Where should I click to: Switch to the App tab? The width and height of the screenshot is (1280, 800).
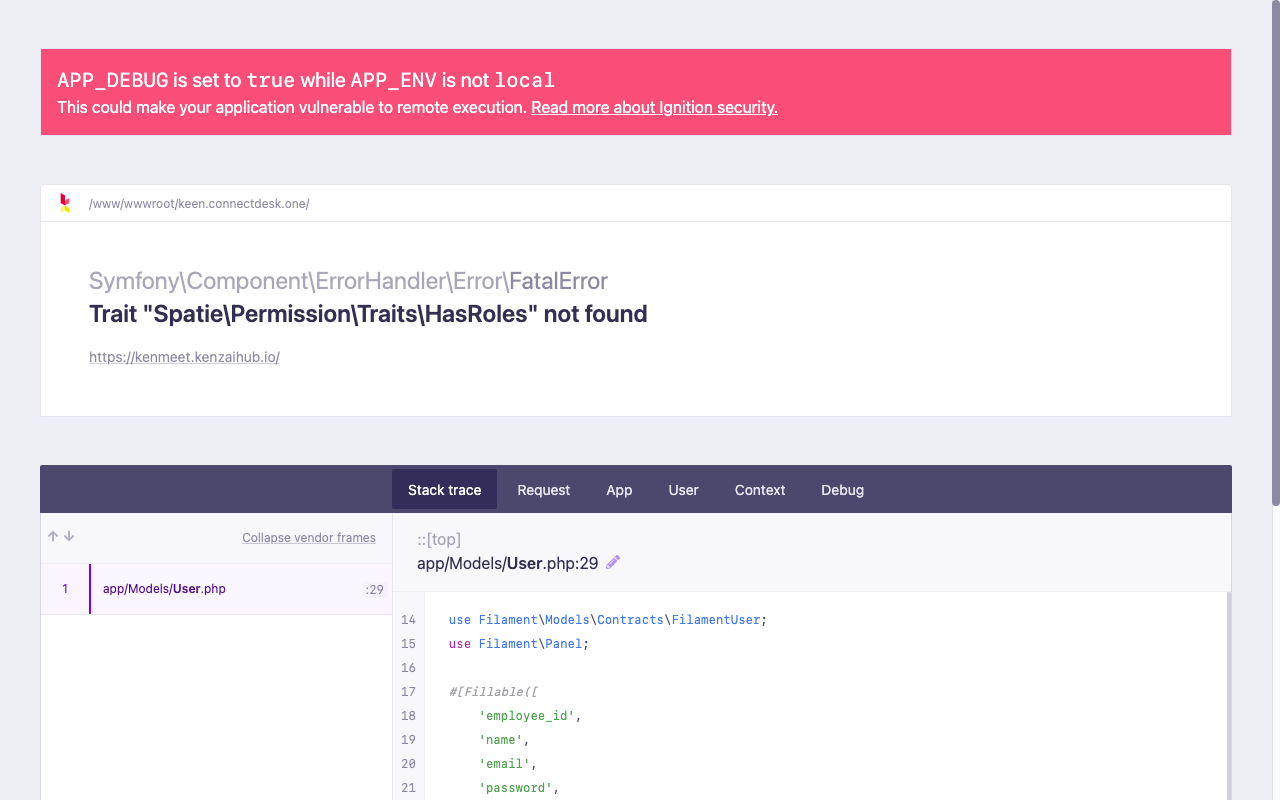point(619,489)
